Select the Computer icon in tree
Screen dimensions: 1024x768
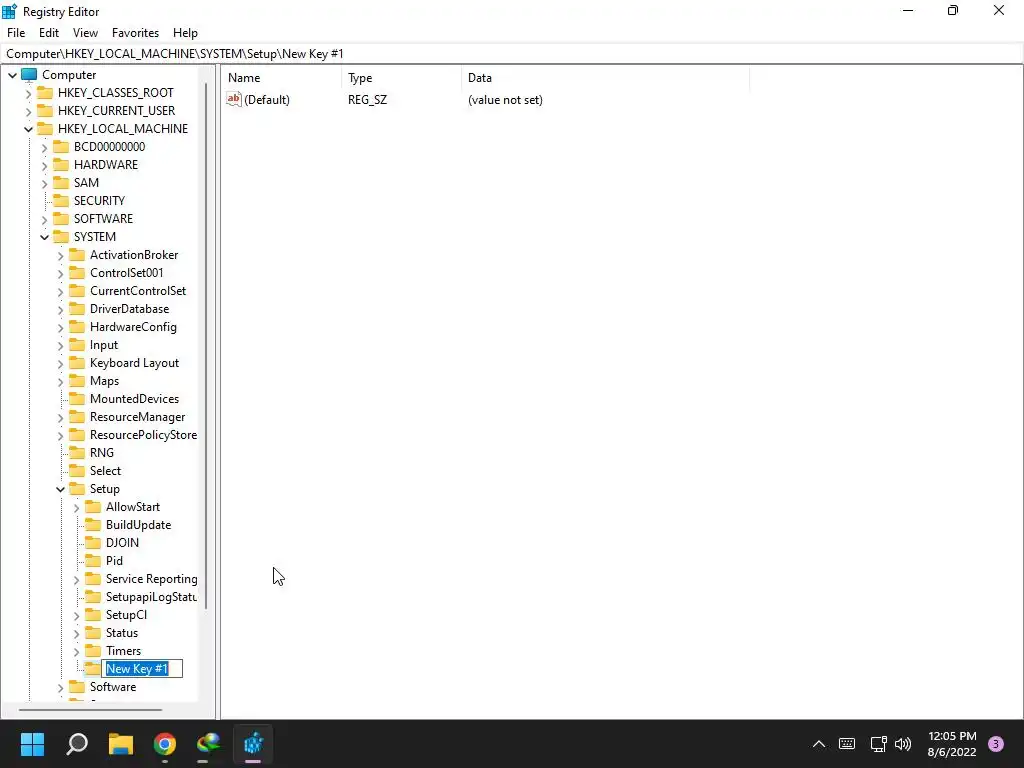(x=29, y=74)
